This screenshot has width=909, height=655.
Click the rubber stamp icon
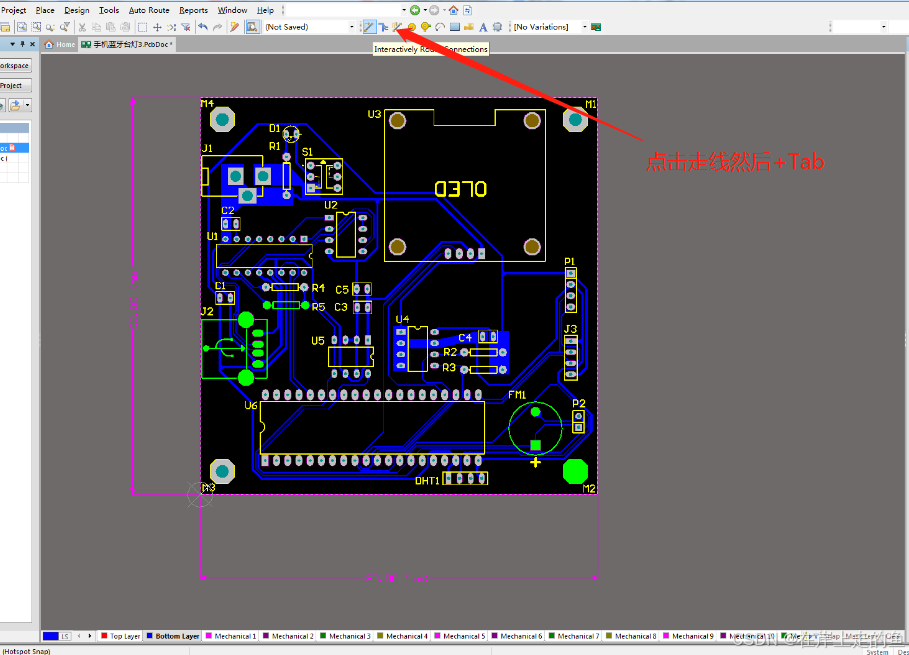125,27
